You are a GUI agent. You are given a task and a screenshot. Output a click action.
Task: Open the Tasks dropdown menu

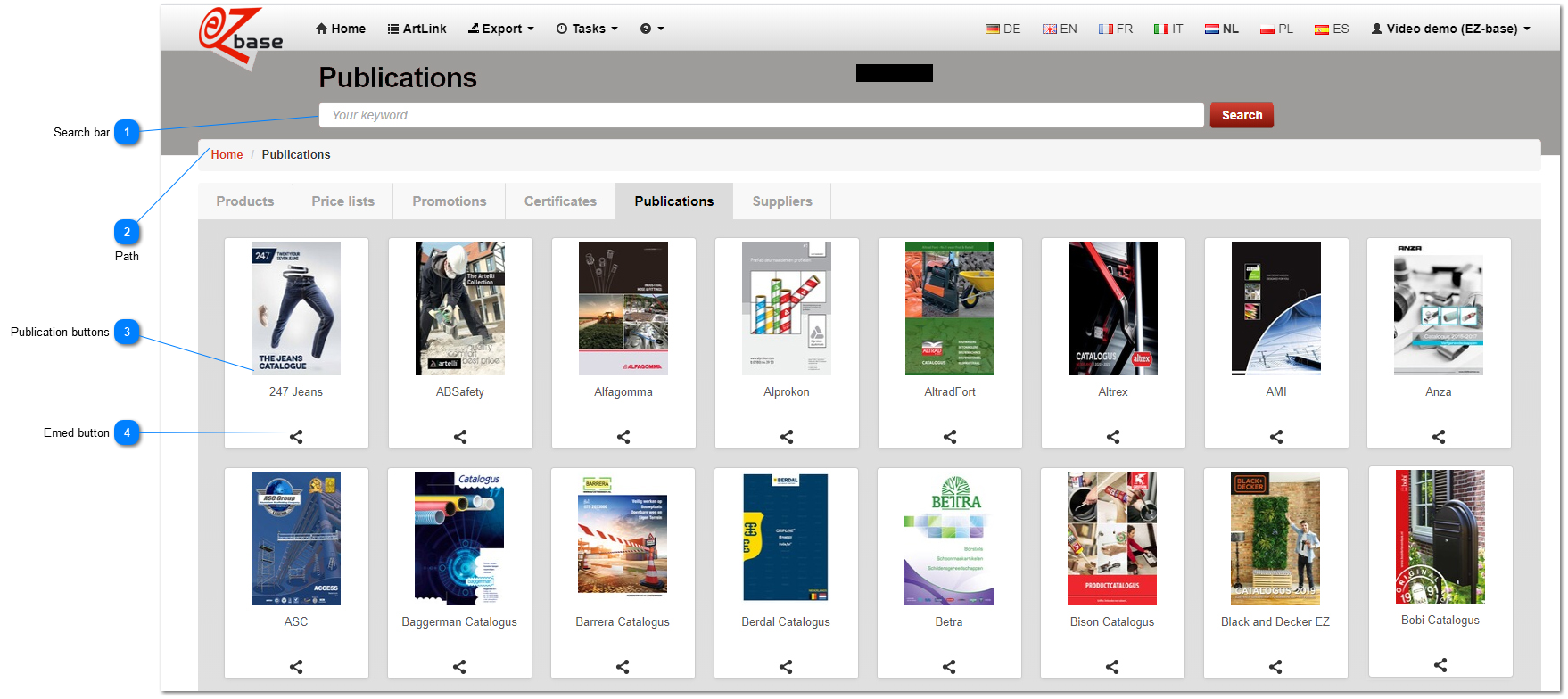[x=587, y=29]
